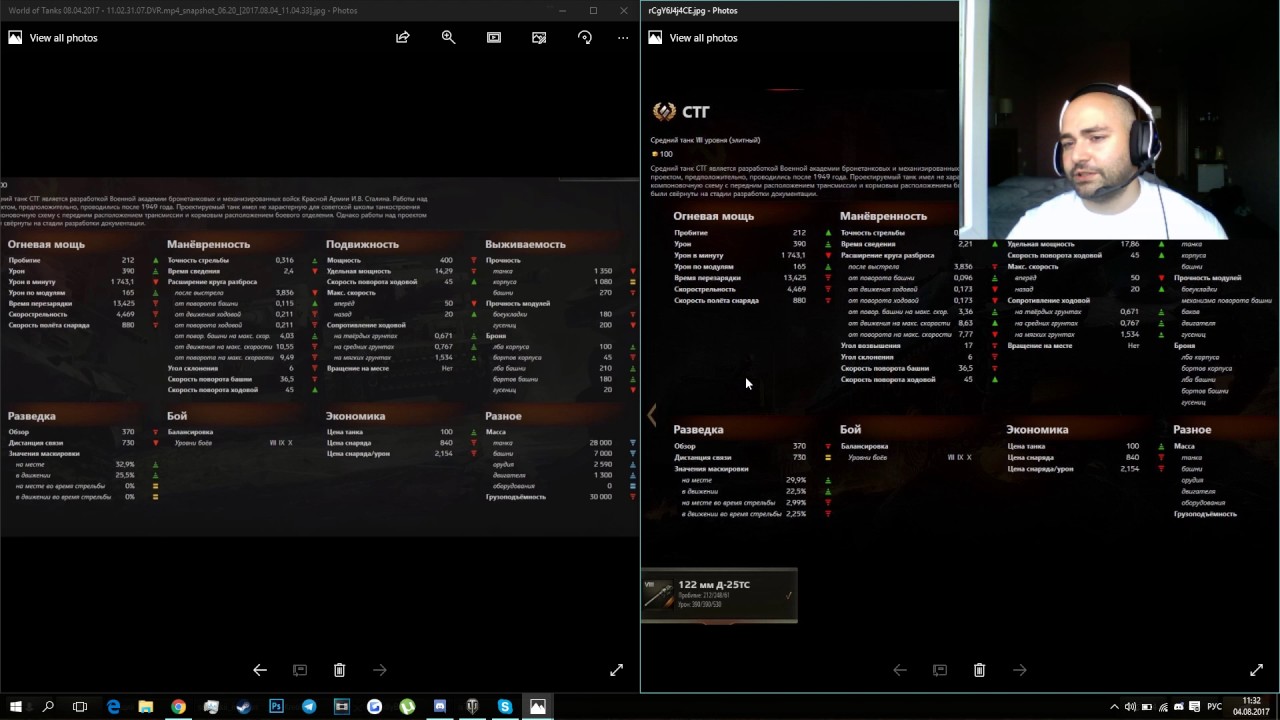Click the add-to-album icon in right window bottom bar

[940, 670]
